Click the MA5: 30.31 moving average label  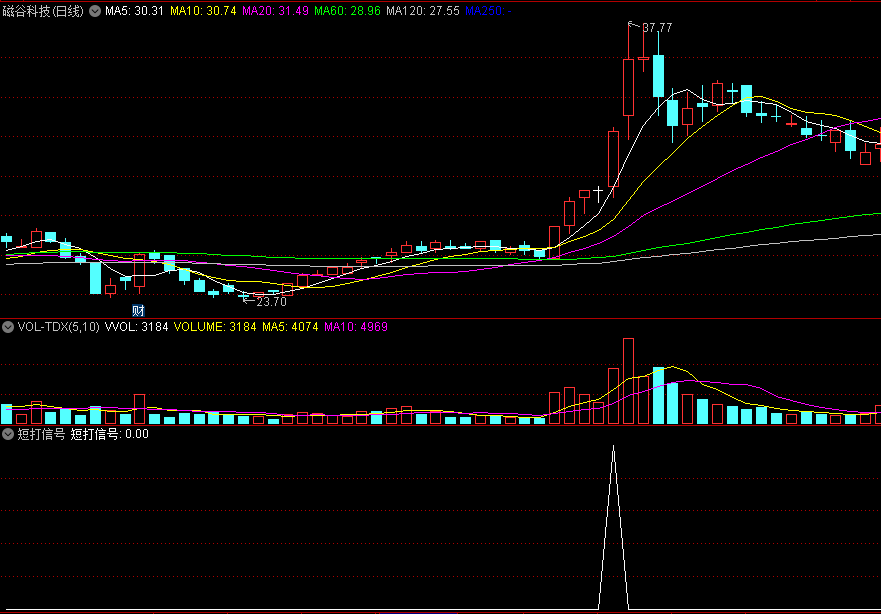tap(134, 11)
